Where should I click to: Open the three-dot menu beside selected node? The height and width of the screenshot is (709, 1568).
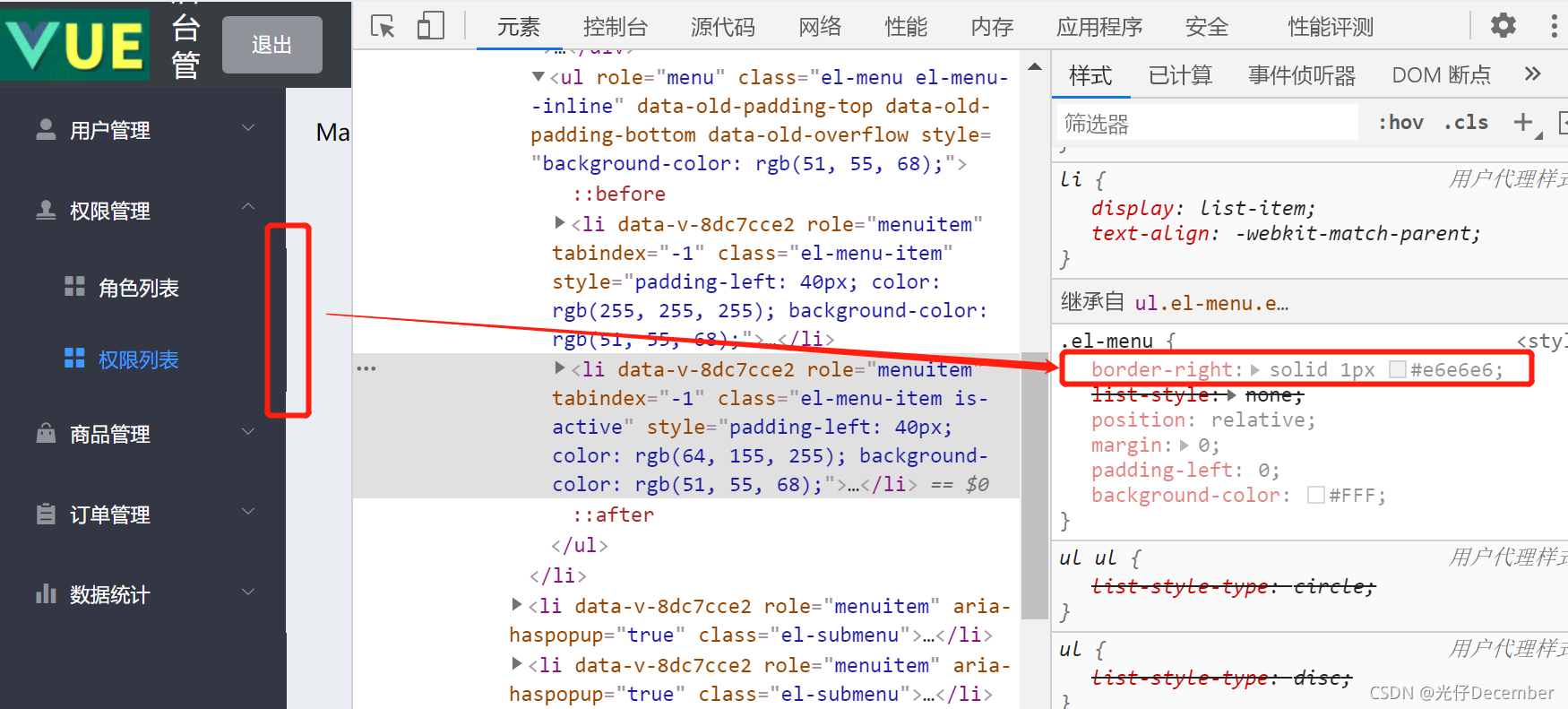click(366, 368)
